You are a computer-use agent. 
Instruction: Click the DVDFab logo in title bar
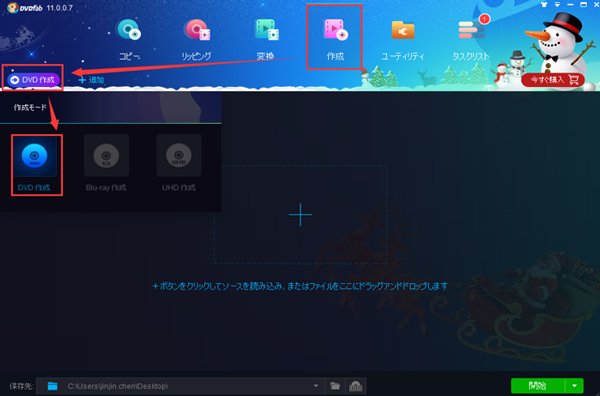(24, 7)
